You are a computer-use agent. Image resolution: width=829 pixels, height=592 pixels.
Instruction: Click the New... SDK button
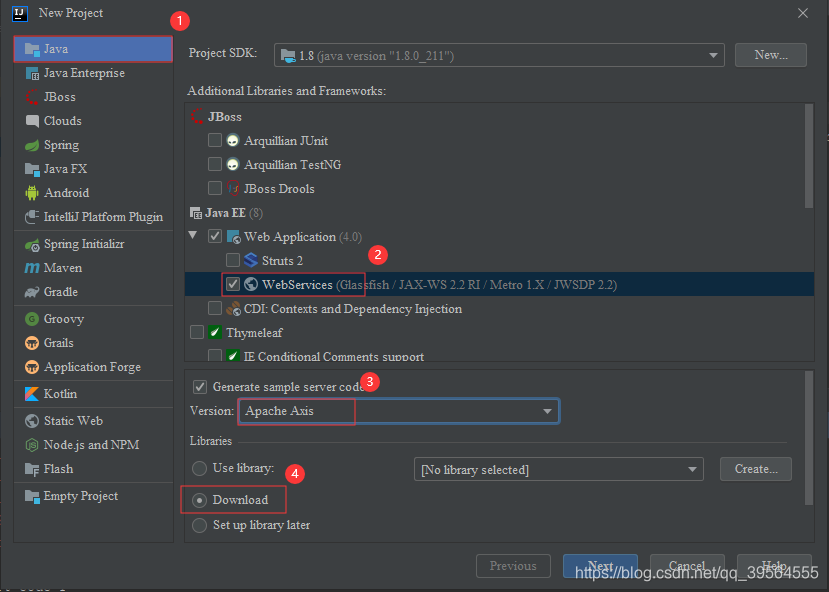pyautogui.click(x=771, y=55)
